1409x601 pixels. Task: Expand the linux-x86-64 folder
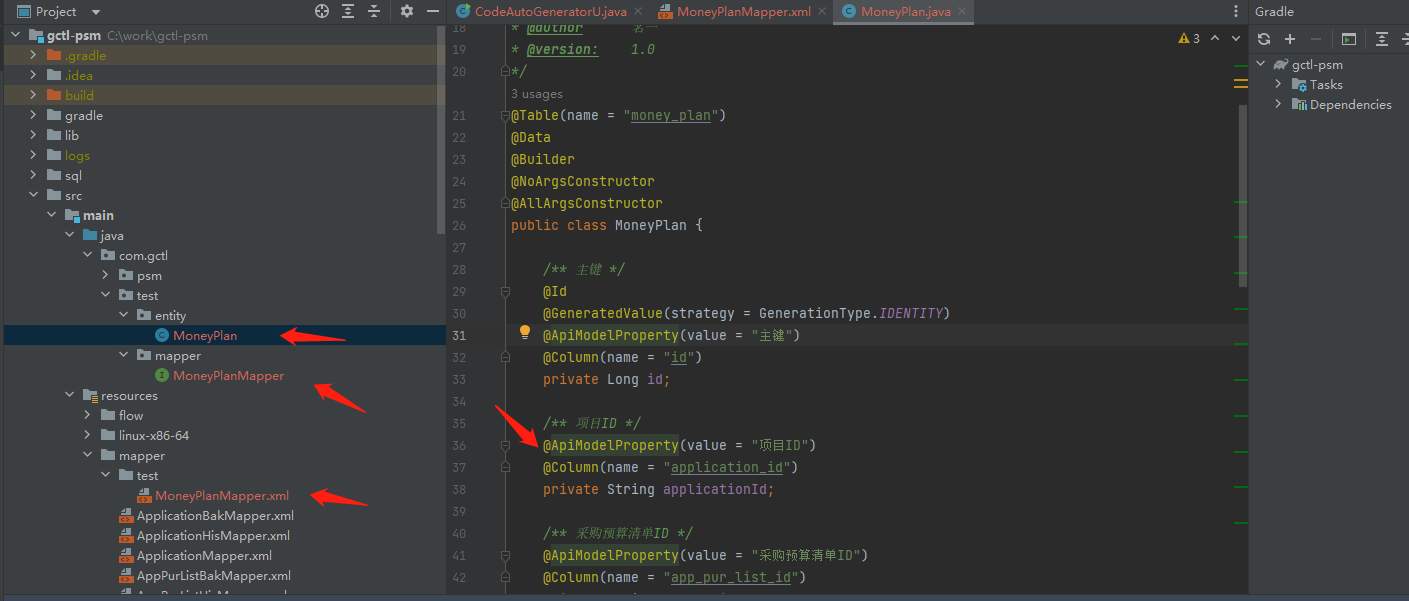[88, 436]
